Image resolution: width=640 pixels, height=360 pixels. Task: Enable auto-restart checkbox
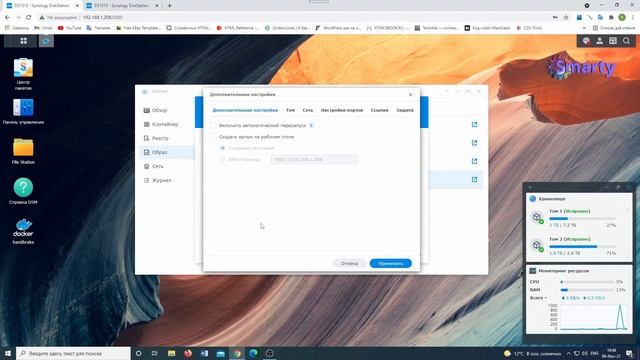pyautogui.click(x=213, y=126)
